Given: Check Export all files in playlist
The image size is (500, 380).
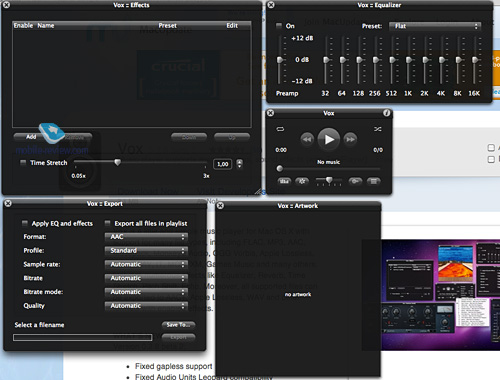Looking at the screenshot, I should pyautogui.click(x=107, y=223).
